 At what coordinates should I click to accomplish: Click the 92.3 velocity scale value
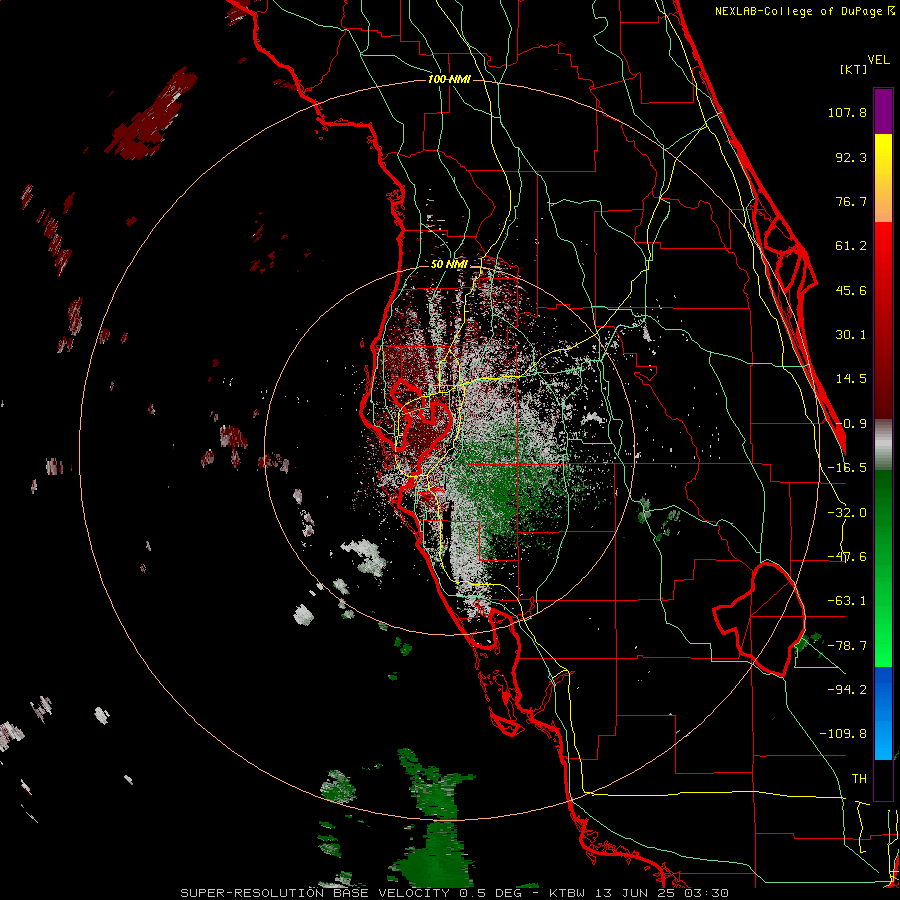click(851, 157)
